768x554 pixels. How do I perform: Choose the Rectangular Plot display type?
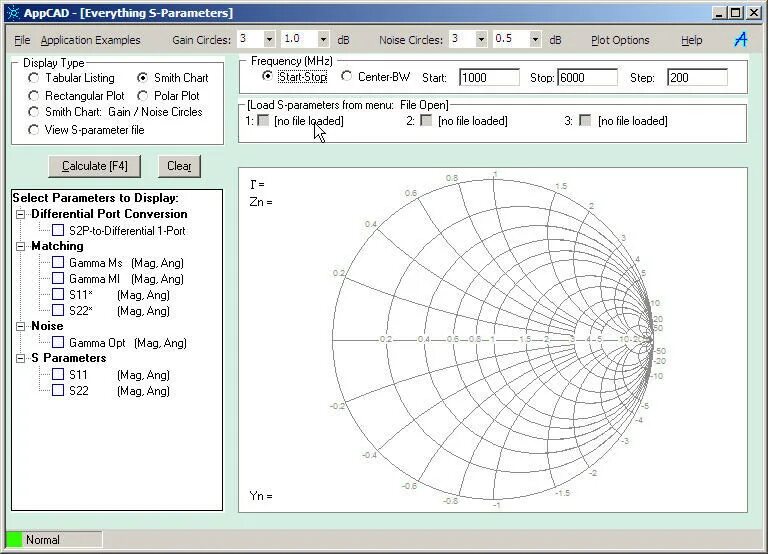click(33, 96)
